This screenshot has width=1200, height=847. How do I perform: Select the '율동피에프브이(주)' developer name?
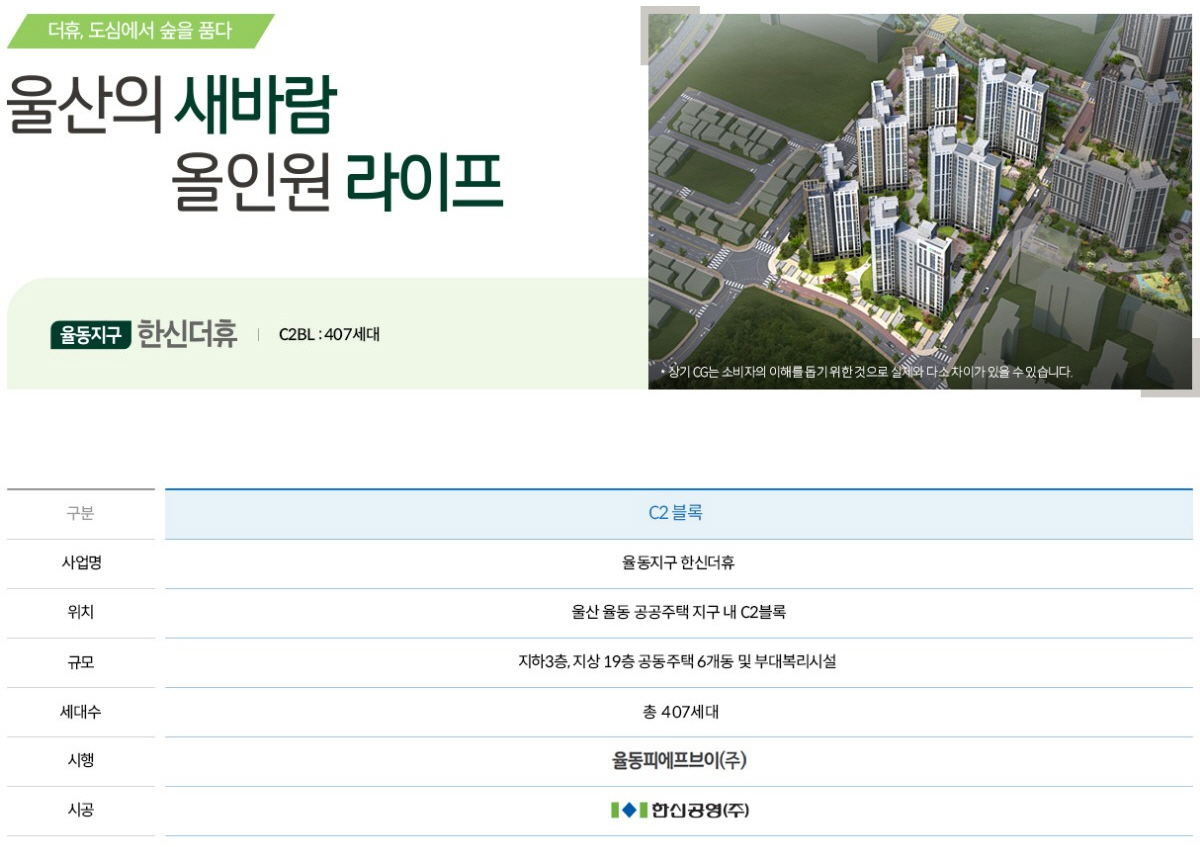pyautogui.click(x=679, y=761)
